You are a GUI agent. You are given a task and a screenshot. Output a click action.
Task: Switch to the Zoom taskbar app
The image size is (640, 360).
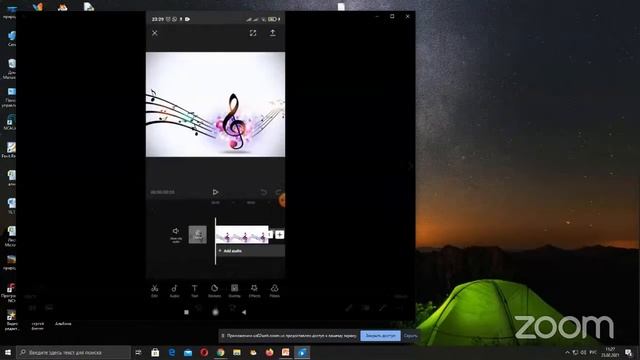(x=302, y=352)
